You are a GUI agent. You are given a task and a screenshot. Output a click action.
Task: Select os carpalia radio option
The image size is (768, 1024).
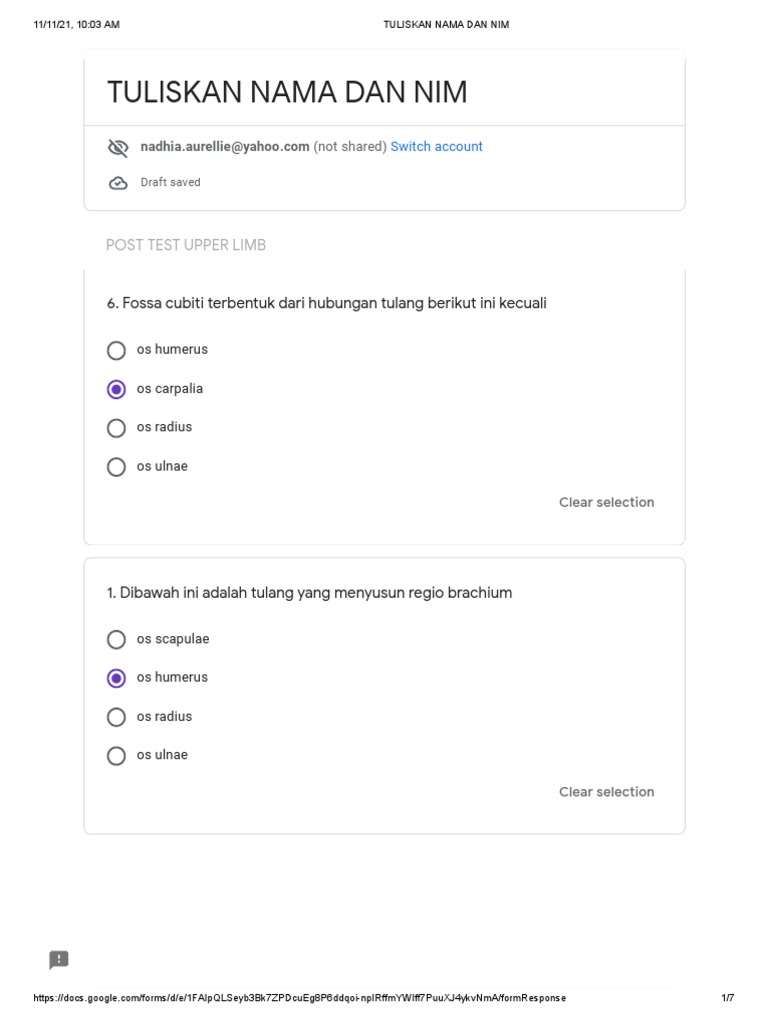click(x=116, y=389)
